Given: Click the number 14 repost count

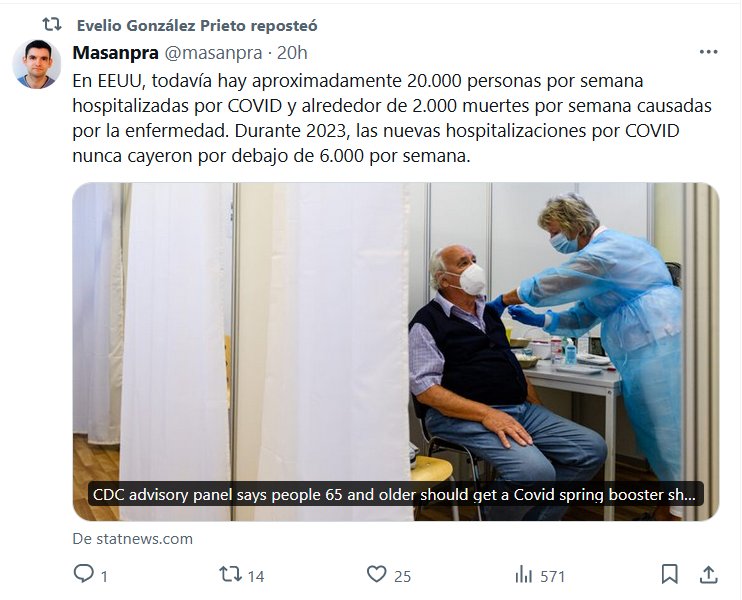Looking at the screenshot, I should pos(256,575).
